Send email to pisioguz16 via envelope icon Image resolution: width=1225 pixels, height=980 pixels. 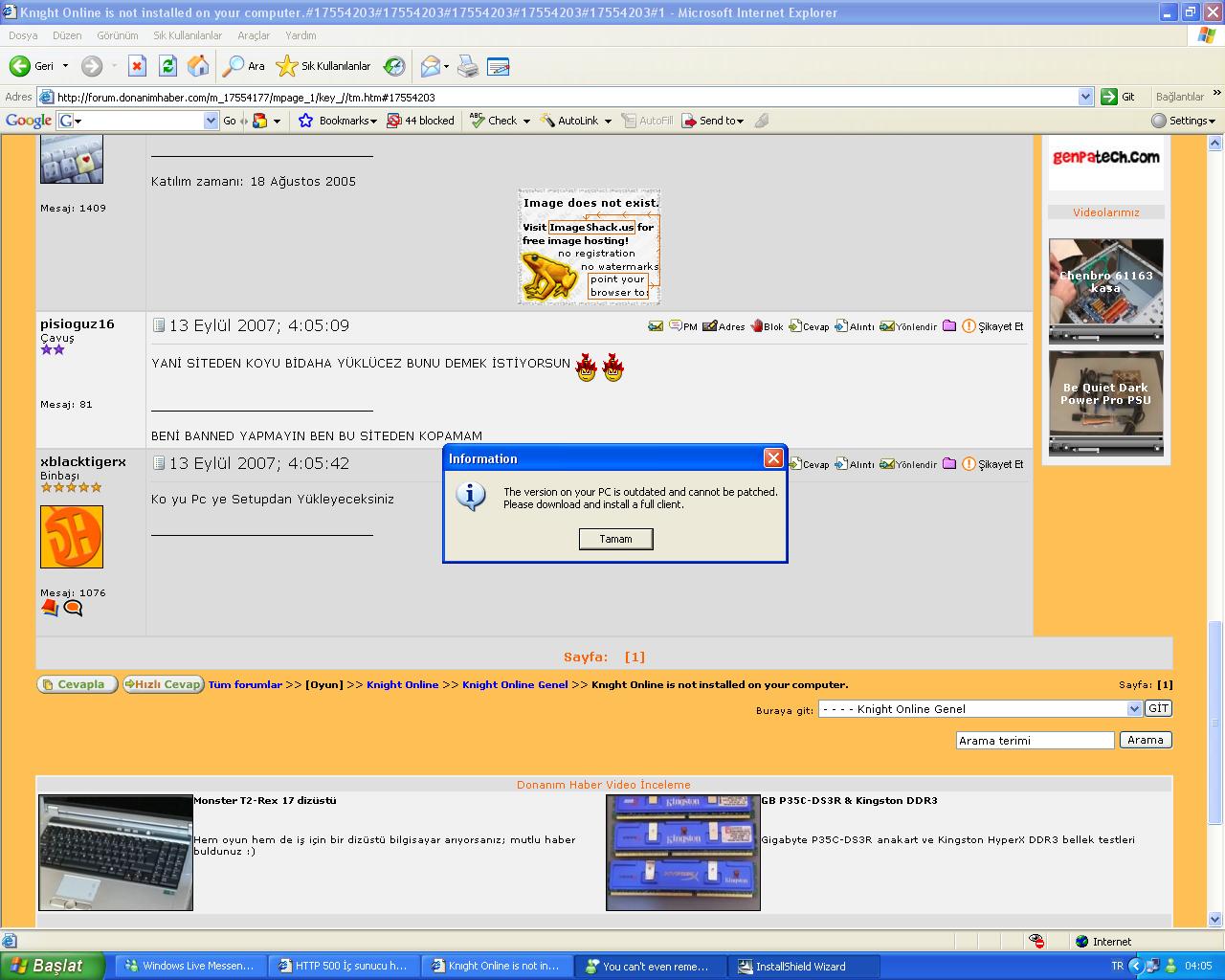point(656,326)
